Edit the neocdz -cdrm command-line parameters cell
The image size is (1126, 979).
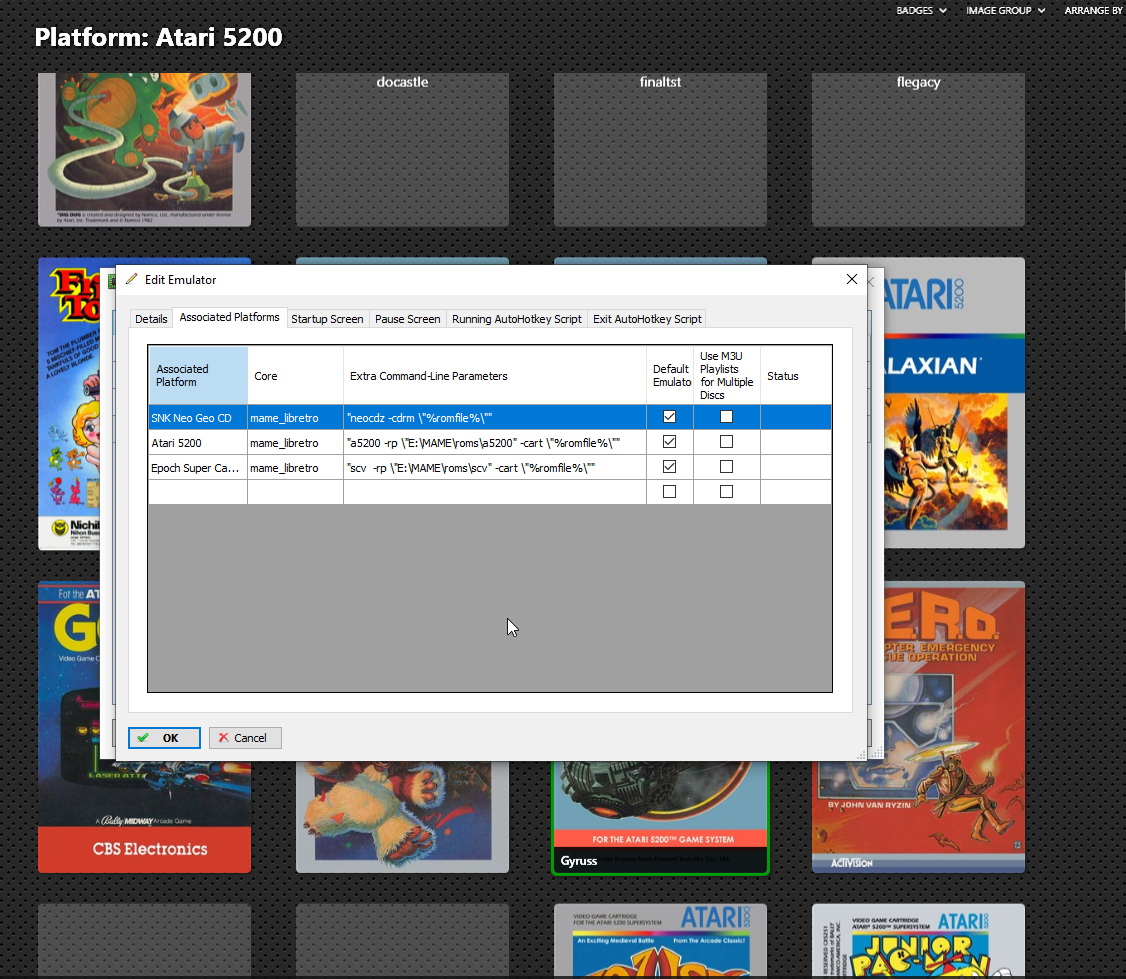tap(495, 417)
